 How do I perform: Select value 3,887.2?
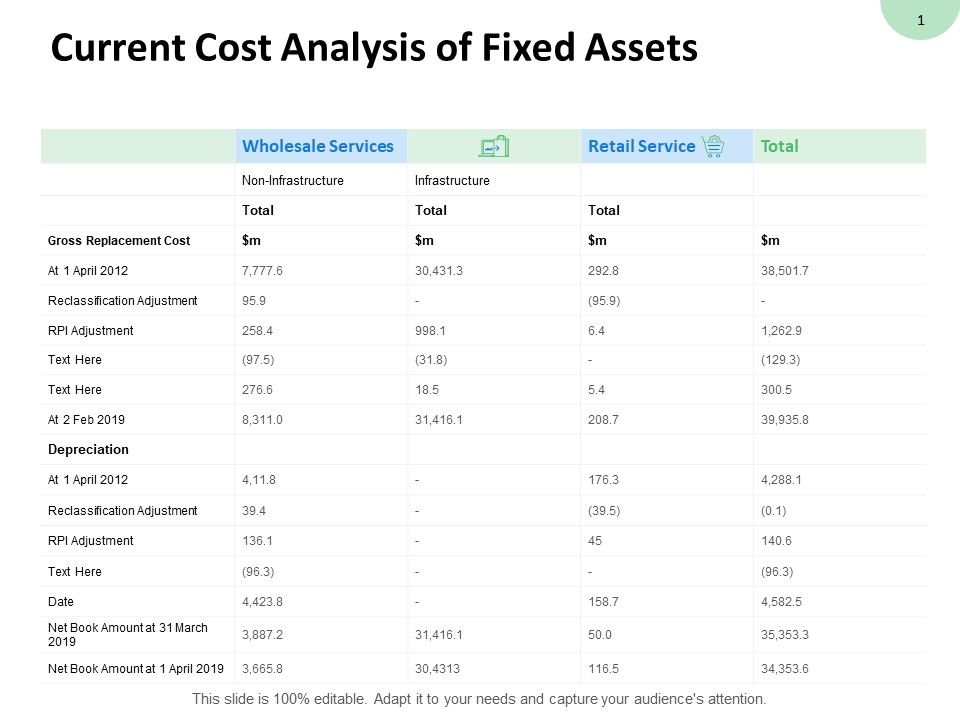point(262,635)
